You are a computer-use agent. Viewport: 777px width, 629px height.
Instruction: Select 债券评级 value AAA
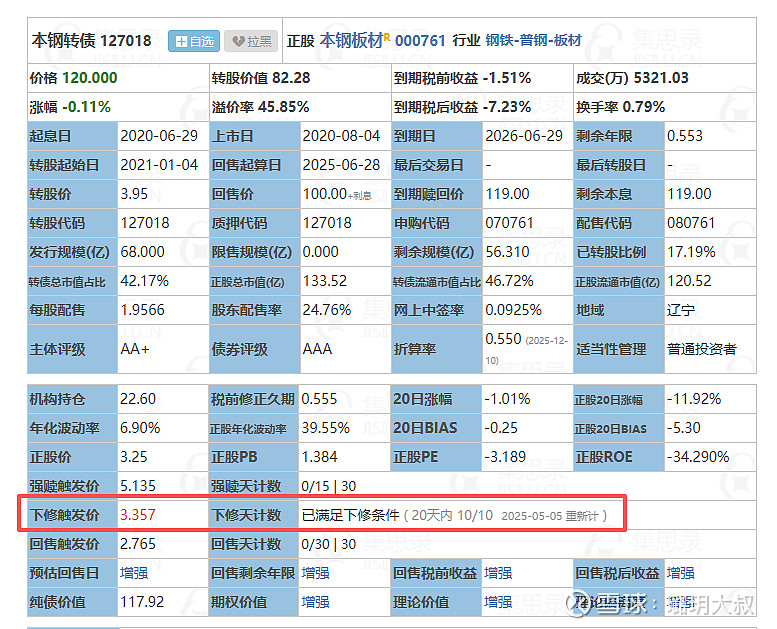(317, 349)
